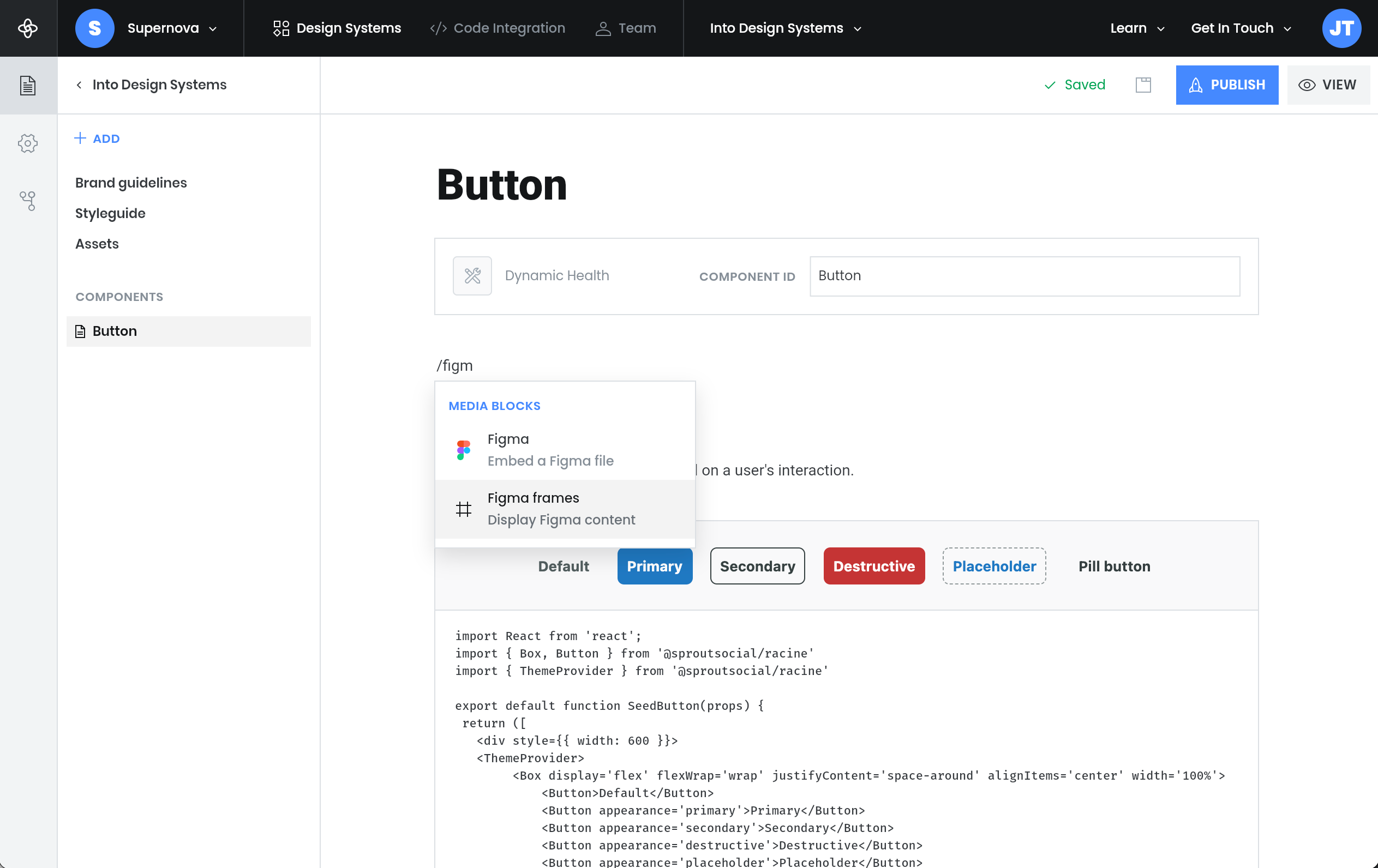Open the Get In Touch menu
Viewport: 1378px width, 868px height.
coord(1241,28)
